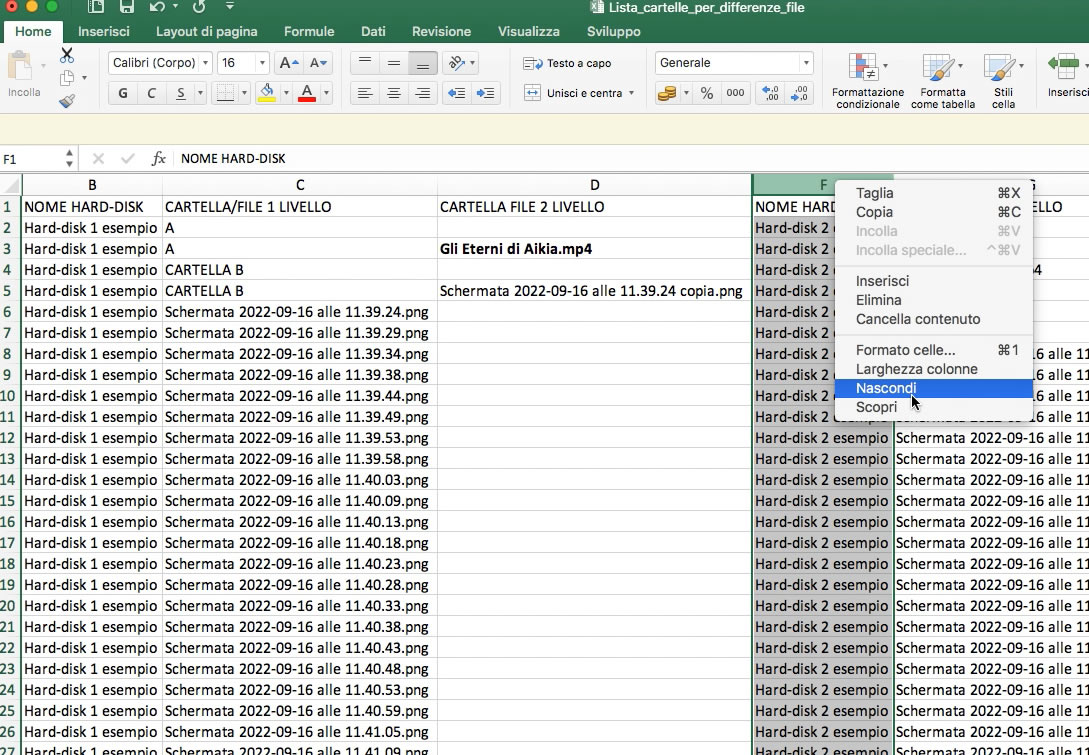Expand the fill color dropdown arrow

click(285, 93)
